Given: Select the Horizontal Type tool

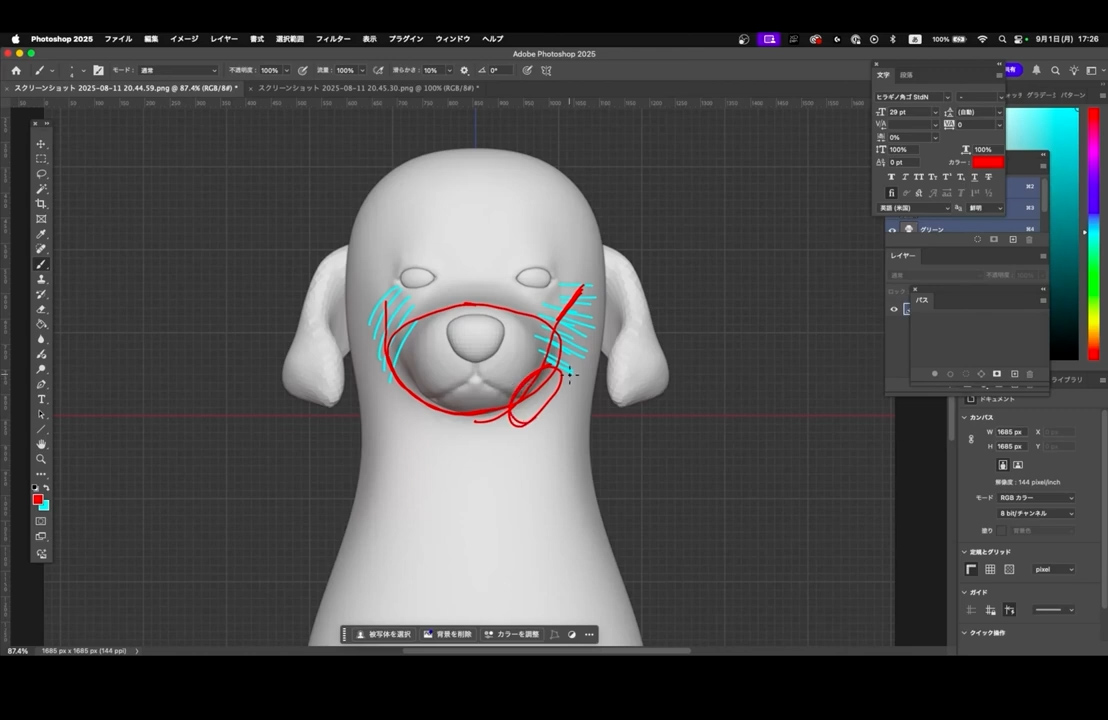Looking at the screenshot, I should coord(41,399).
